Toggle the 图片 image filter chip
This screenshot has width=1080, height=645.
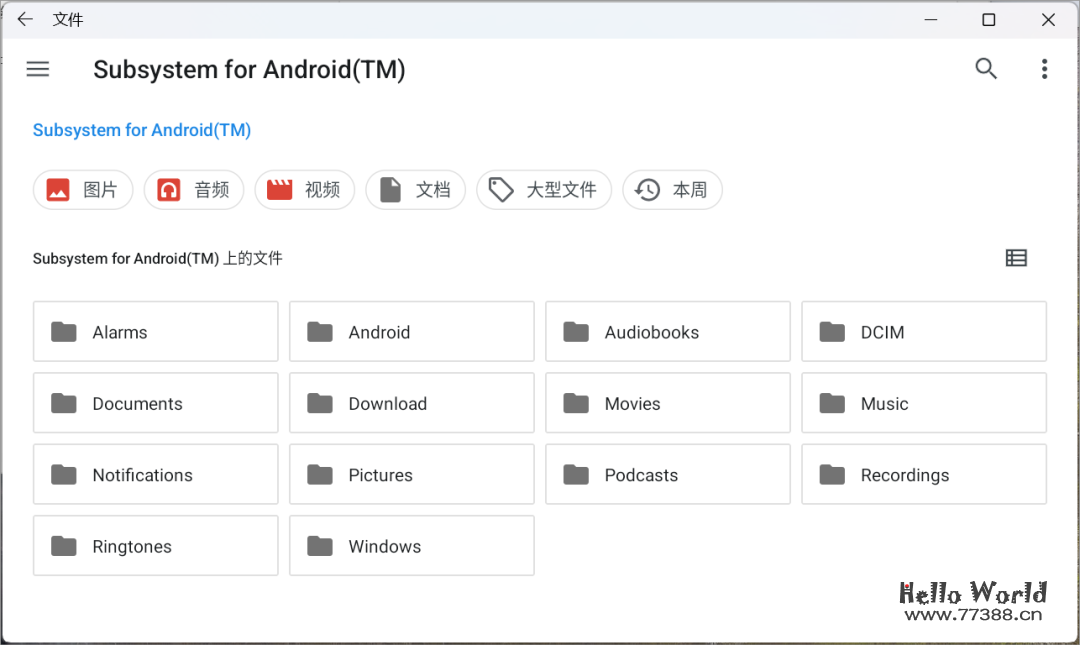click(x=83, y=190)
